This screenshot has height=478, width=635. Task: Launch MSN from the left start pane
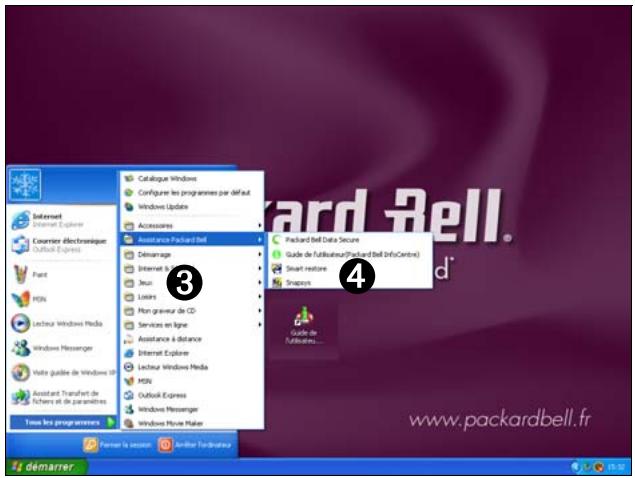coord(61,299)
